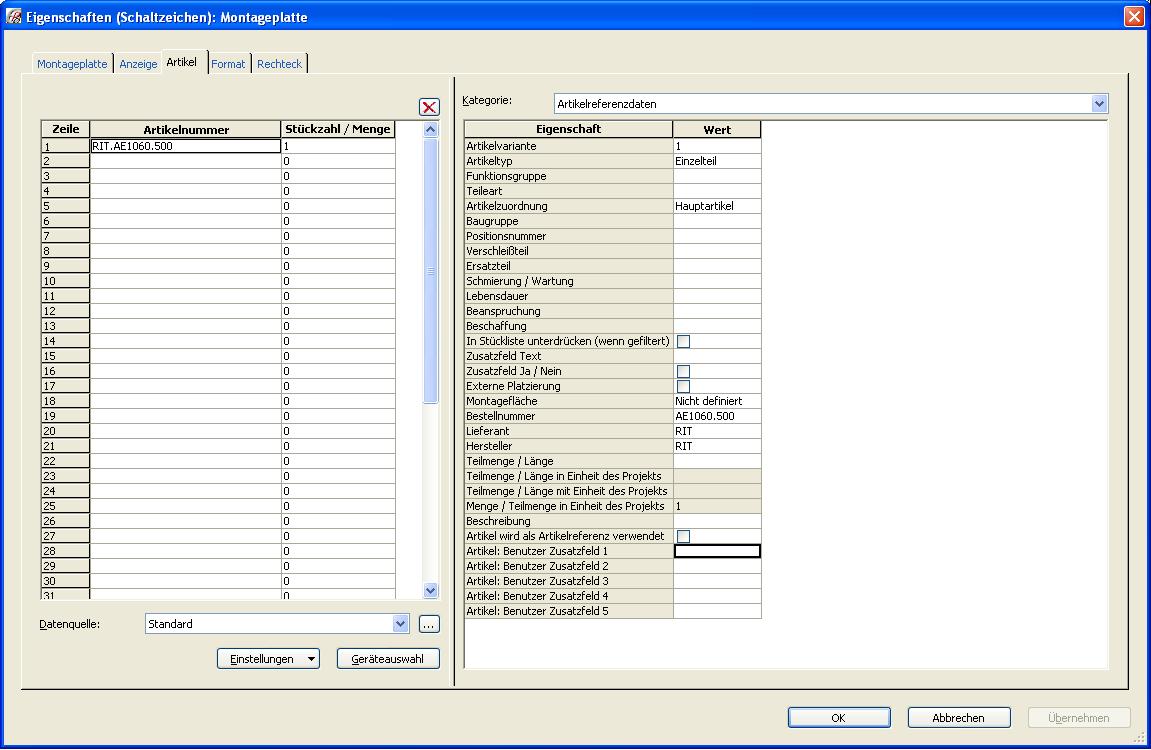Open the Kategorie dropdown
This screenshot has height=750, width=1151.
pyautogui.click(x=1099, y=104)
